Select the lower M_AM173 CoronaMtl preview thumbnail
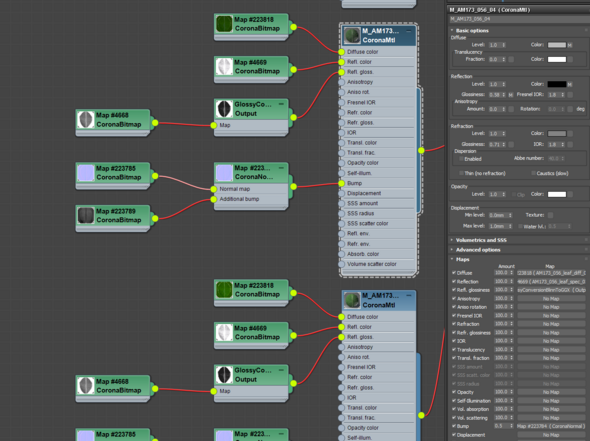 [352, 301]
